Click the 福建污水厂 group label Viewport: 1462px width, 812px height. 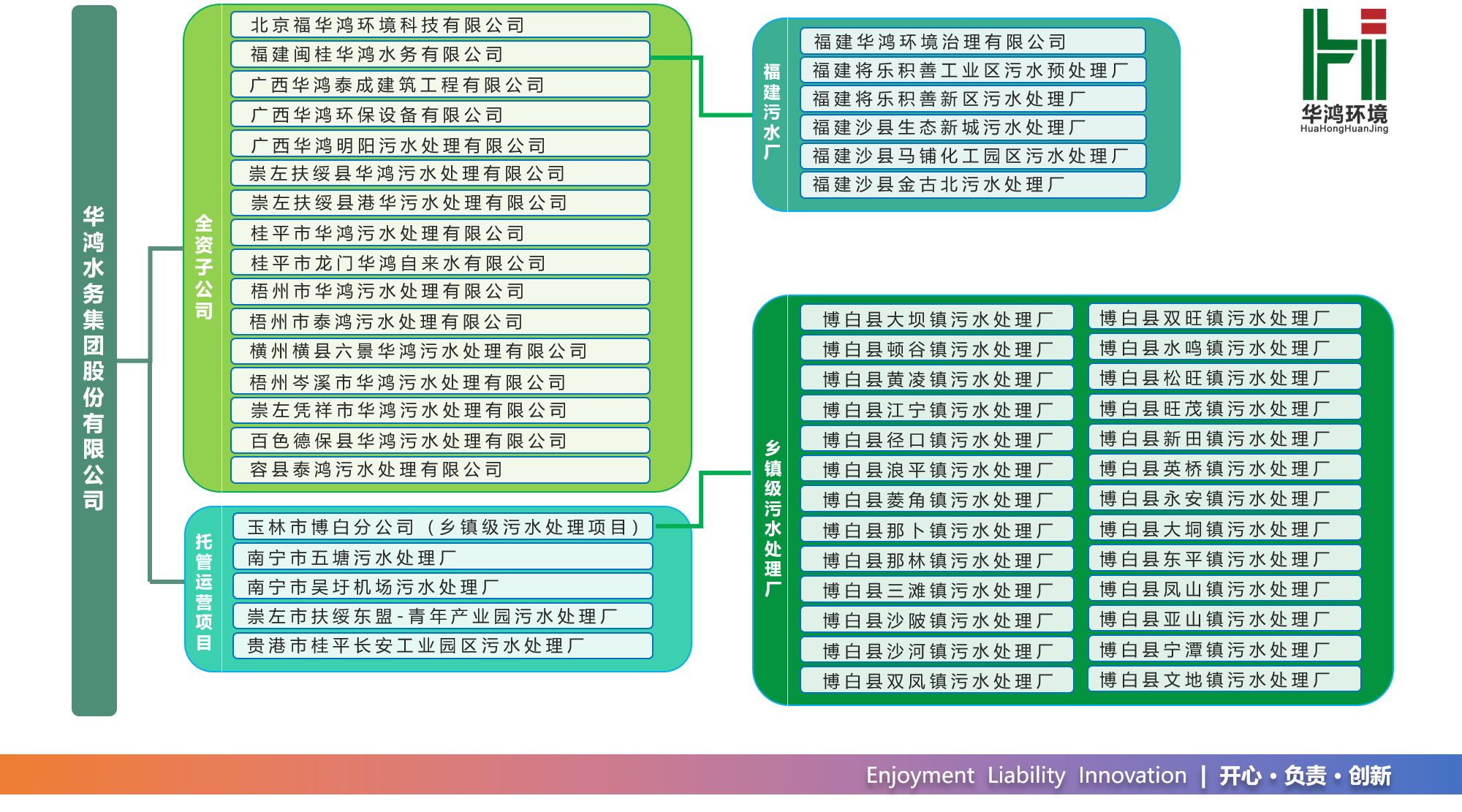771,112
